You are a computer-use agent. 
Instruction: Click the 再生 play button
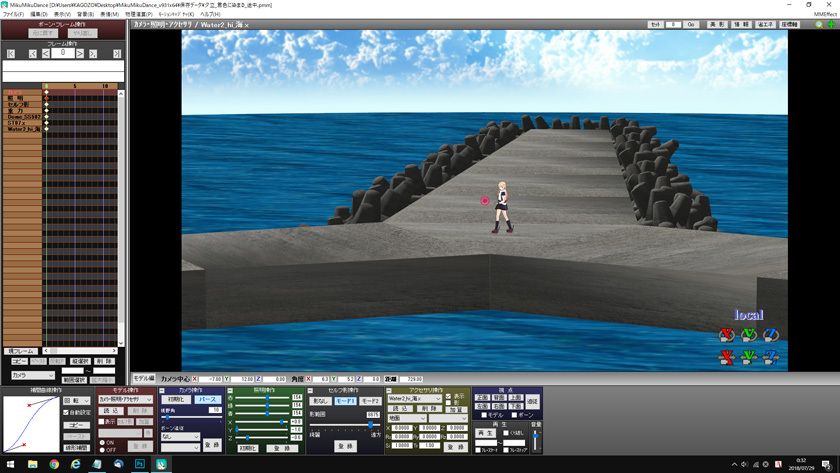(x=485, y=433)
